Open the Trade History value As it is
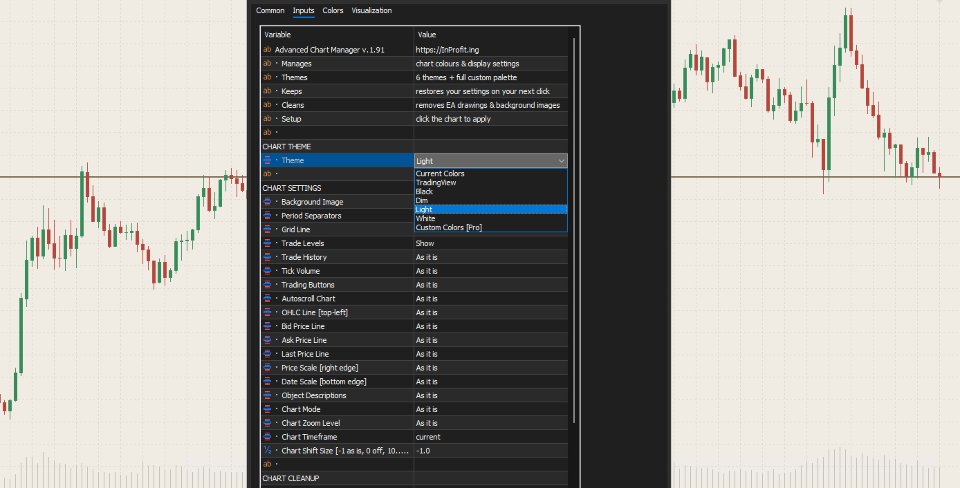The width and height of the screenshot is (960, 488). click(x=490, y=257)
